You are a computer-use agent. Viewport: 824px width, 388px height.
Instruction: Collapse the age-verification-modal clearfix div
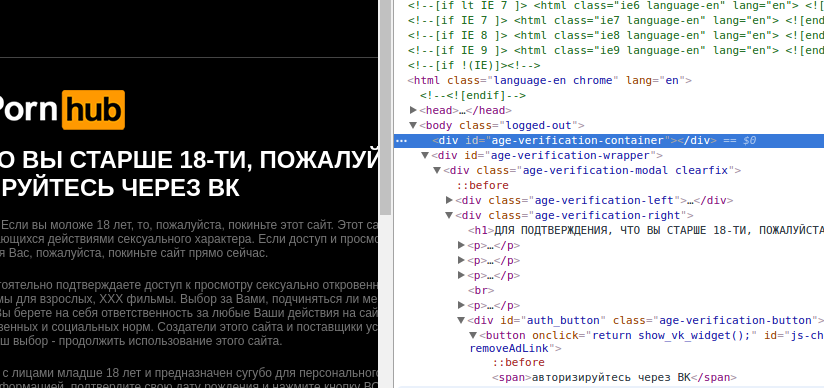coord(437,170)
